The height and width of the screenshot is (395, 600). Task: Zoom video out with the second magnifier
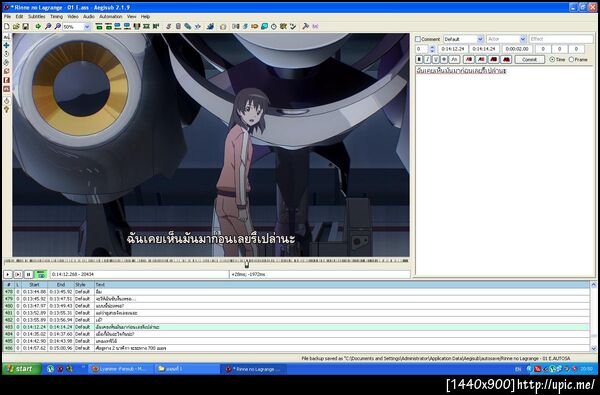click(x=57, y=26)
